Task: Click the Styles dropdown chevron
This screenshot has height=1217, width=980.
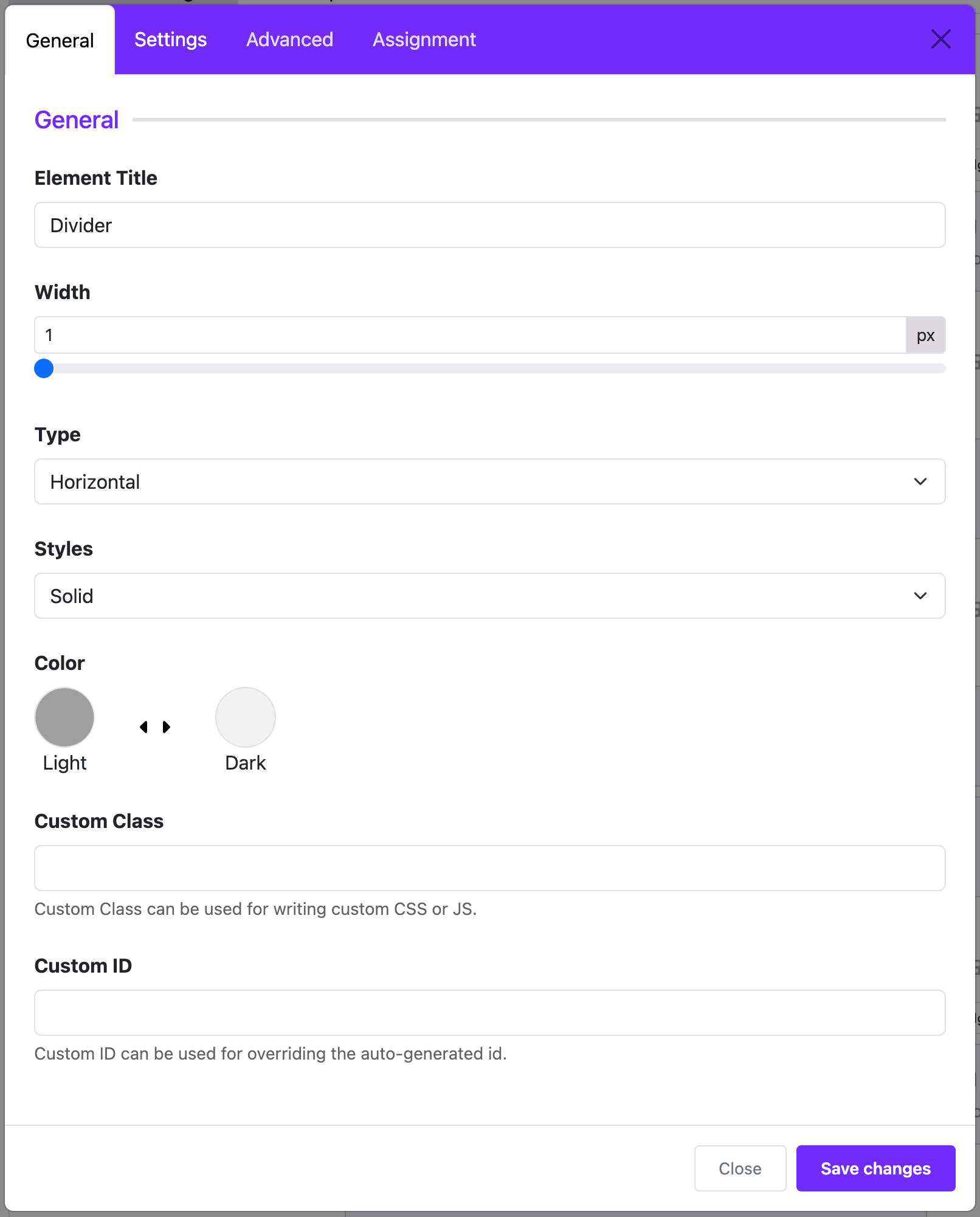Action: click(920, 596)
